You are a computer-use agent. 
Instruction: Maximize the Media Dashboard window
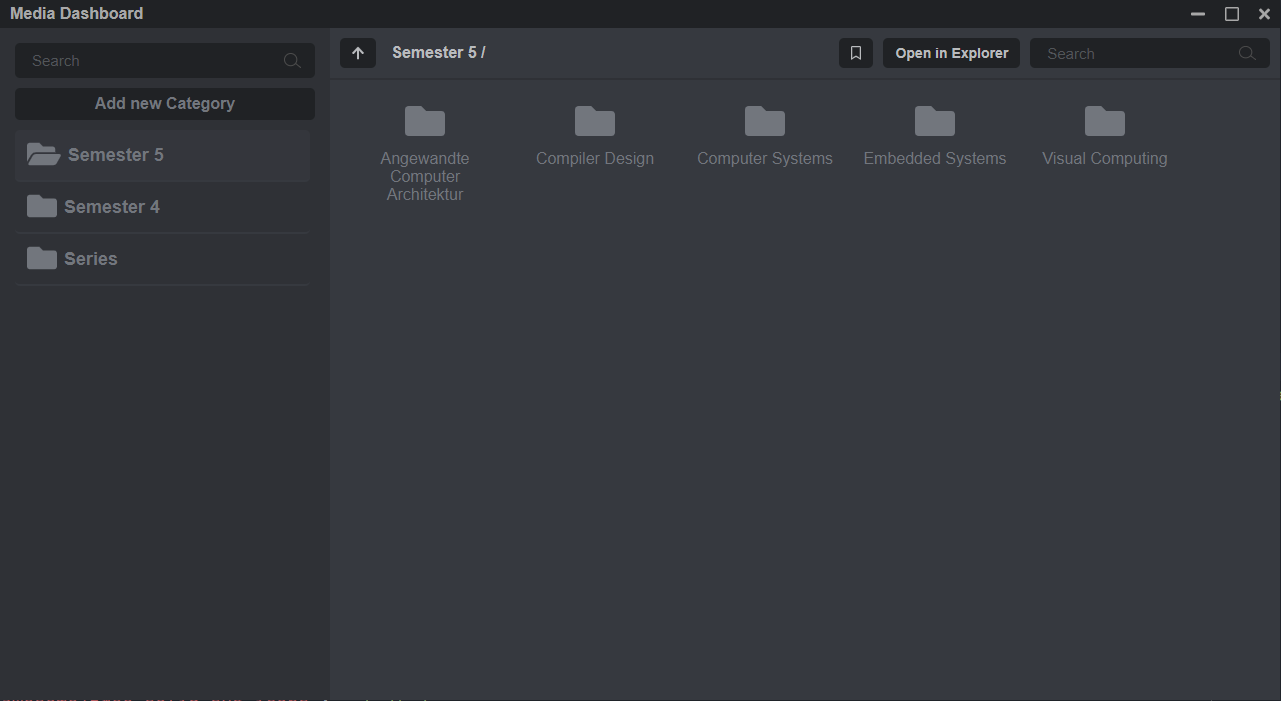(x=1232, y=14)
